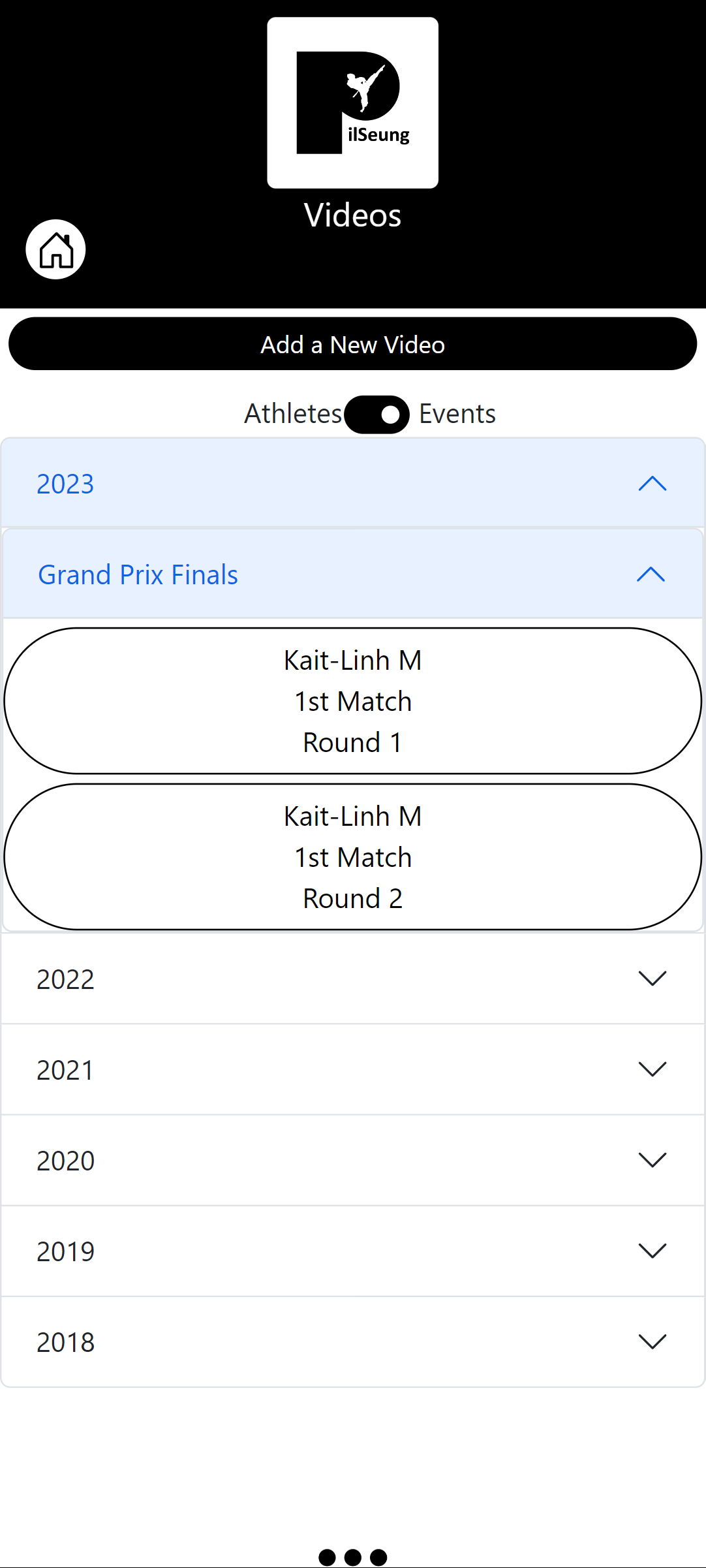This screenshot has width=706, height=1568.
Task: Select the Events label
Action: (457, 414)
